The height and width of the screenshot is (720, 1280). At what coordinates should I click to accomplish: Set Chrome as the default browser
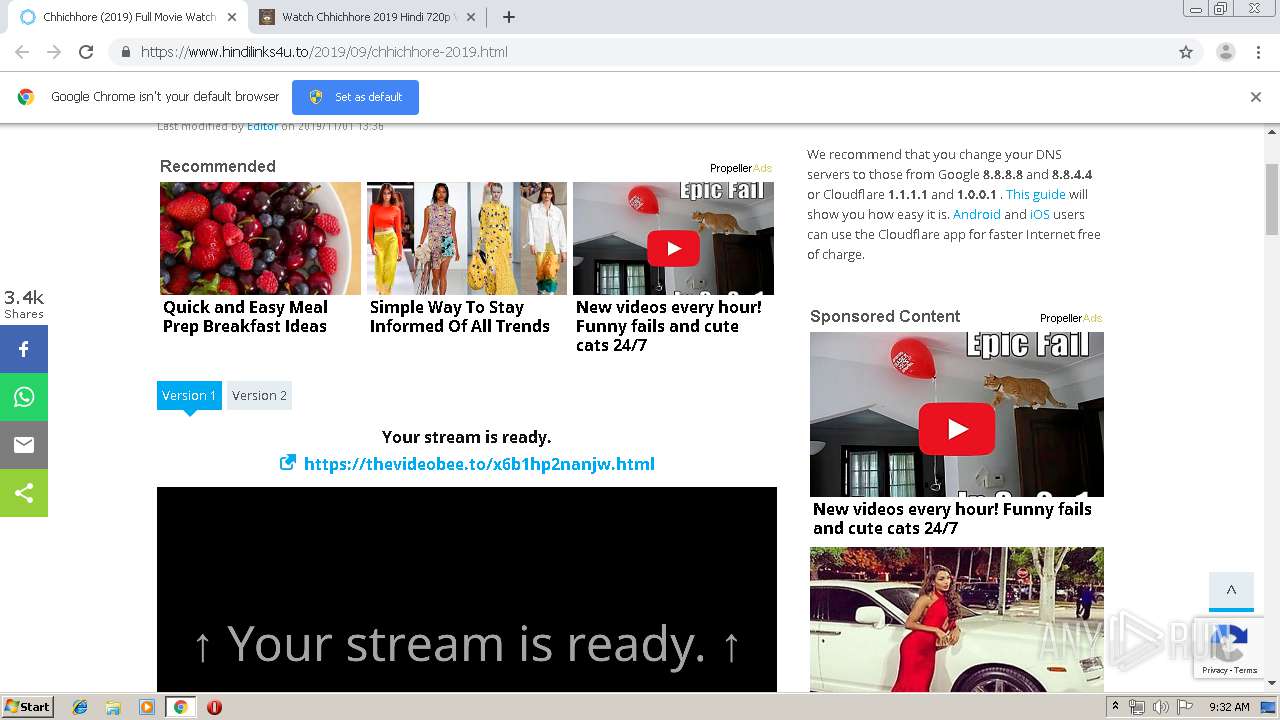click(355, 97)
